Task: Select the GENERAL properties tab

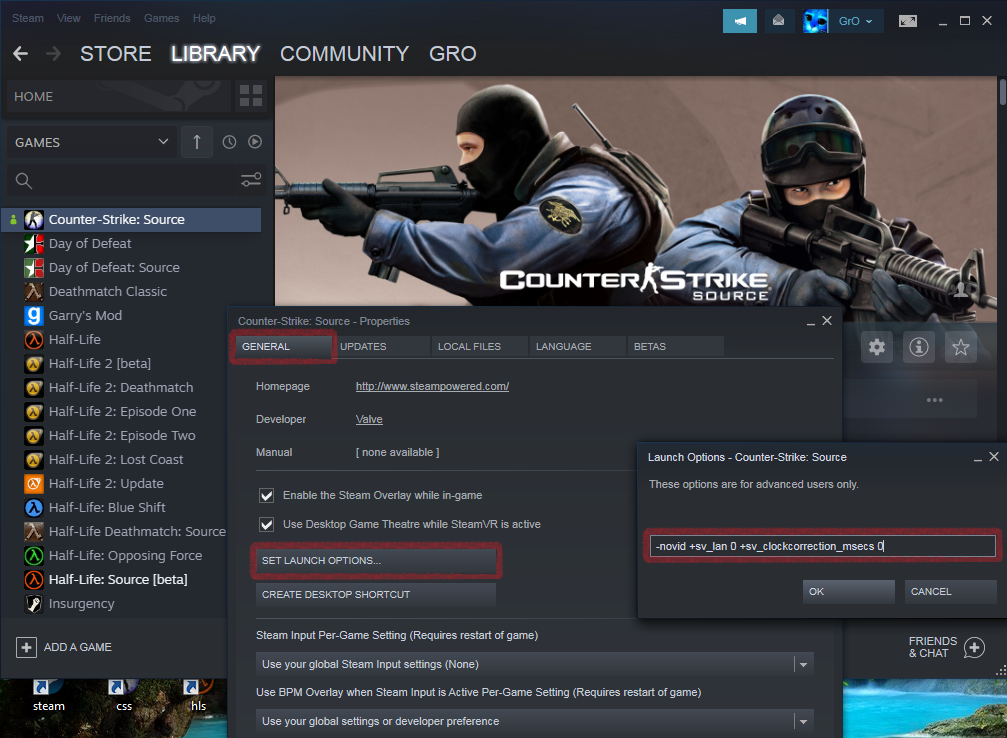Action: pos(283,346)
